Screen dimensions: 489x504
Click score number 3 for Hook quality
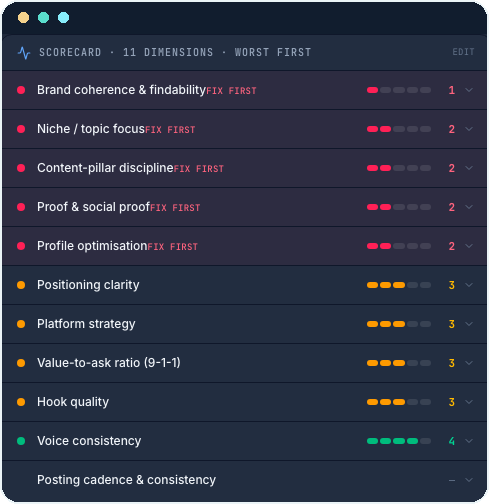coord(452,402)
